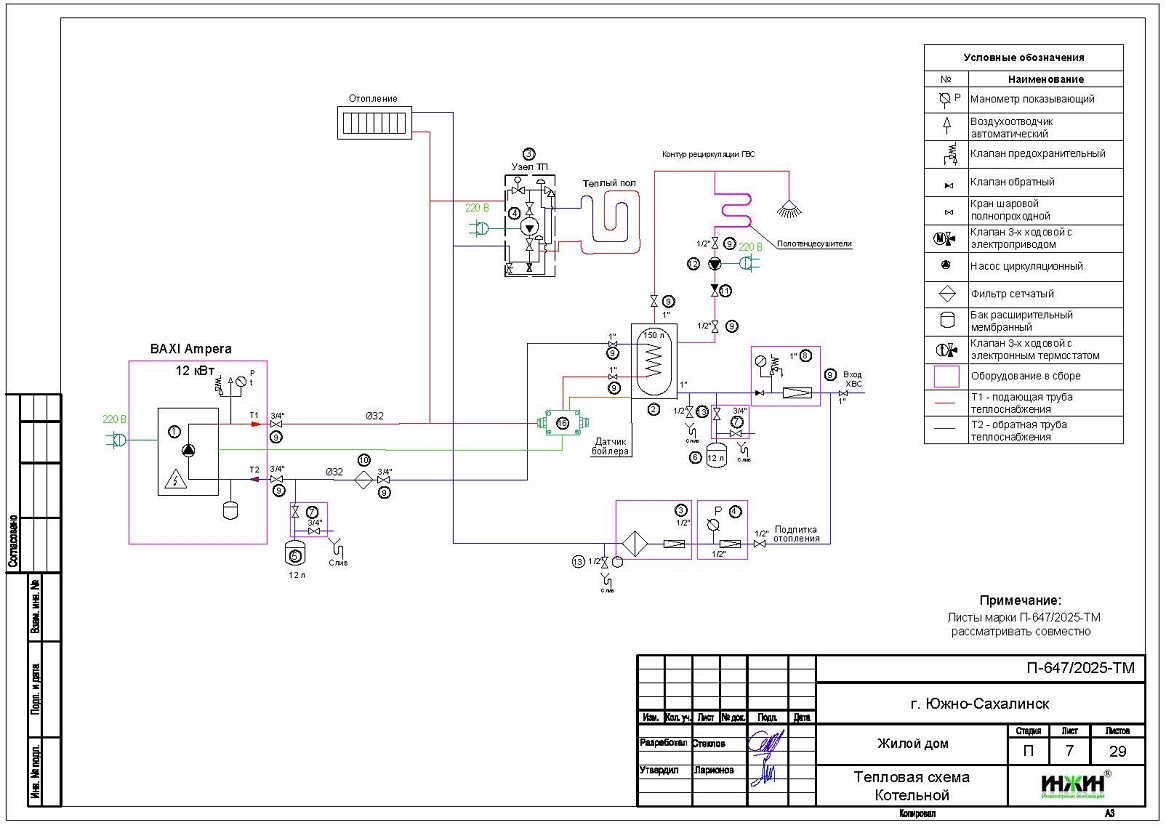Image resolution: width=1166 pixels, height=825 pixels.
Task: Click the Условные обозначения legend header
Action: pos(1023,58)
